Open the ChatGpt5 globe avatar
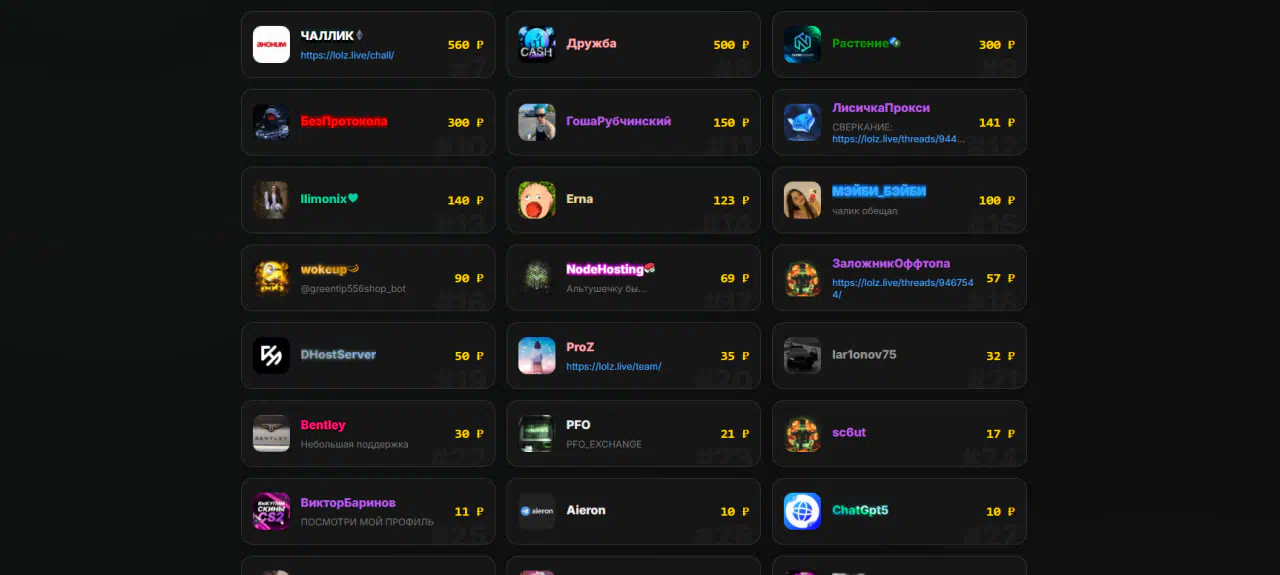 coord(802,511)
